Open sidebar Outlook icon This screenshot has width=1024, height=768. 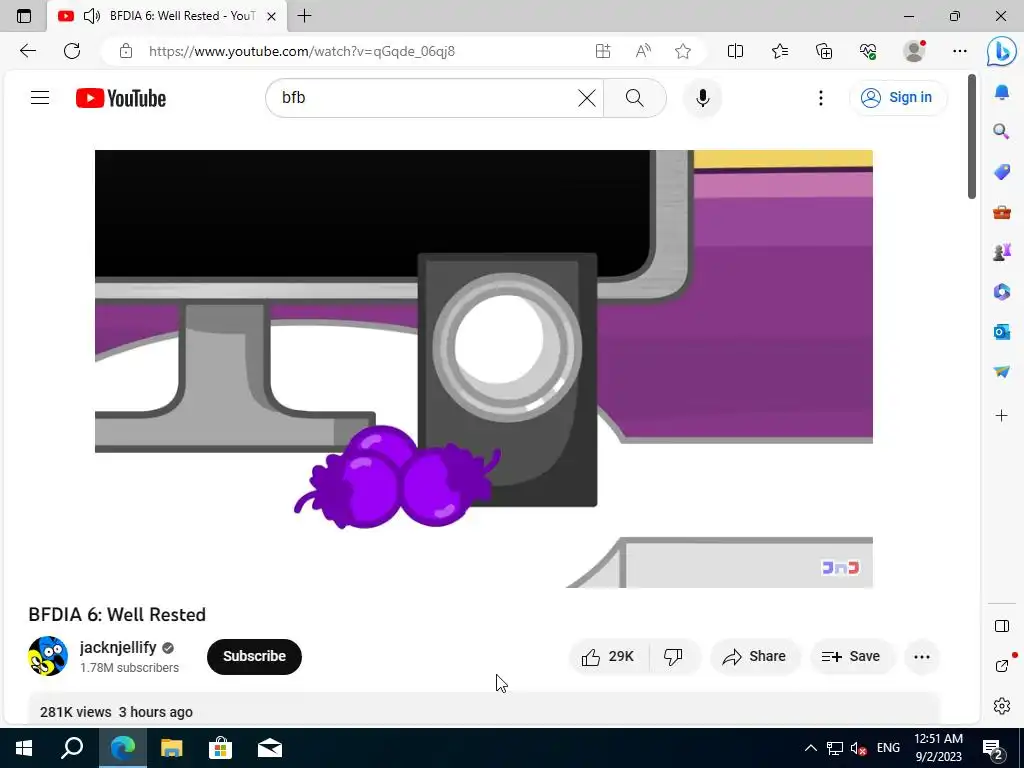click(1002, 332)
